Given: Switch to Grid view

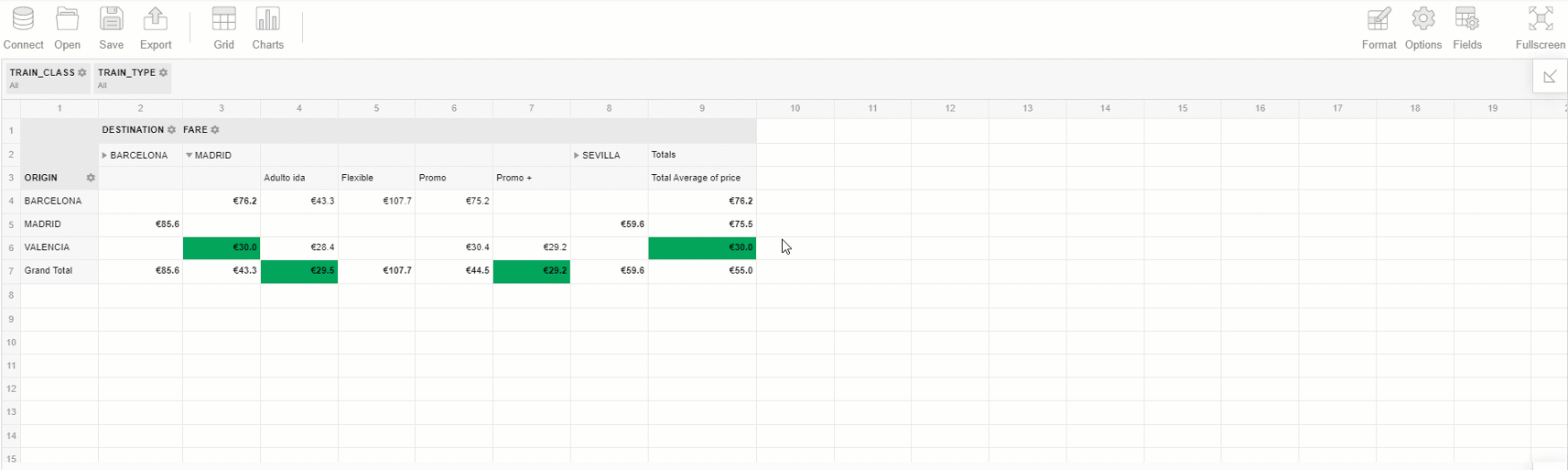Looking at the screenshot, I should tap(224, 27).
